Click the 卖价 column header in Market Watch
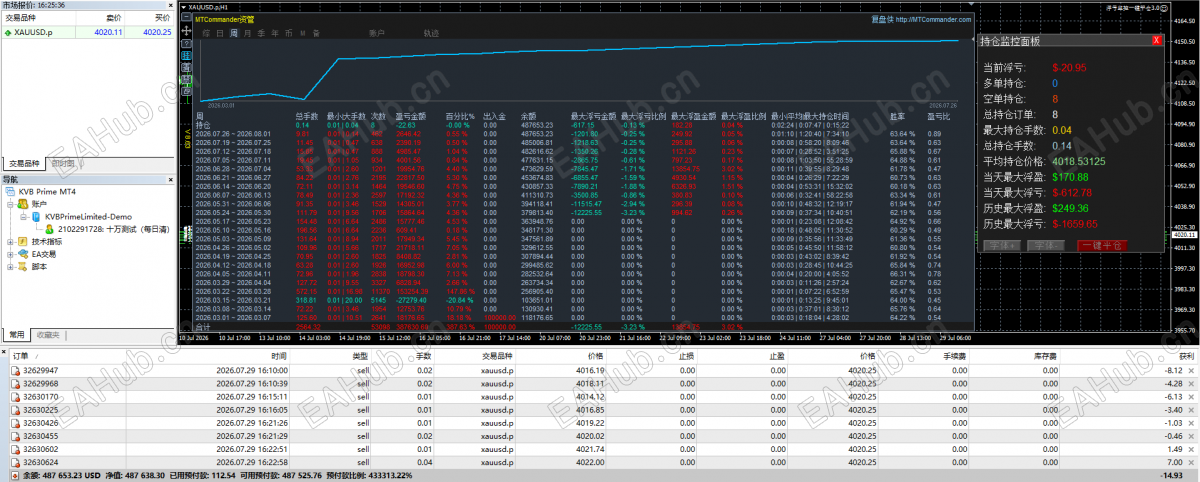 [115, 19]
